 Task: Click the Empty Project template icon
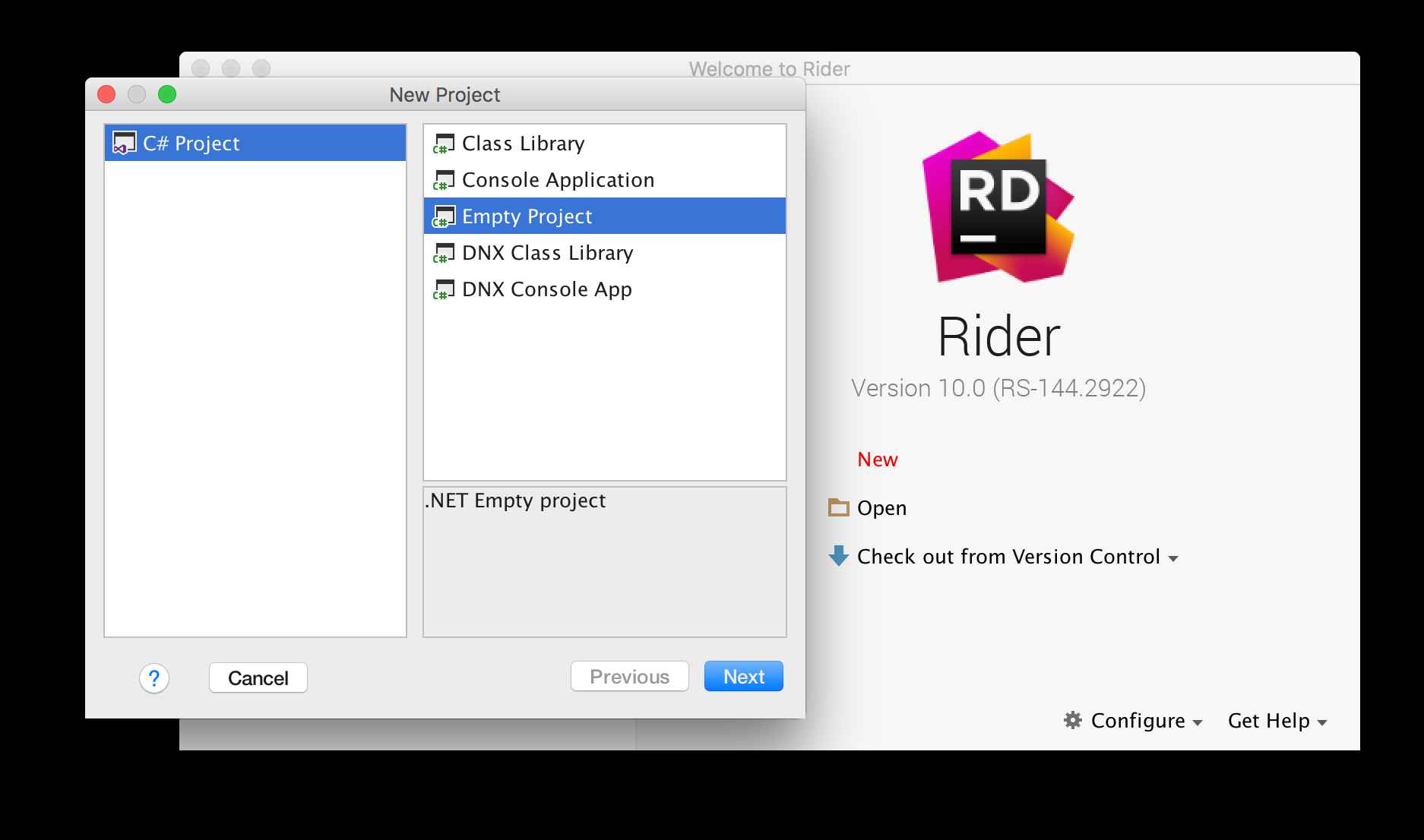(444, 216)
